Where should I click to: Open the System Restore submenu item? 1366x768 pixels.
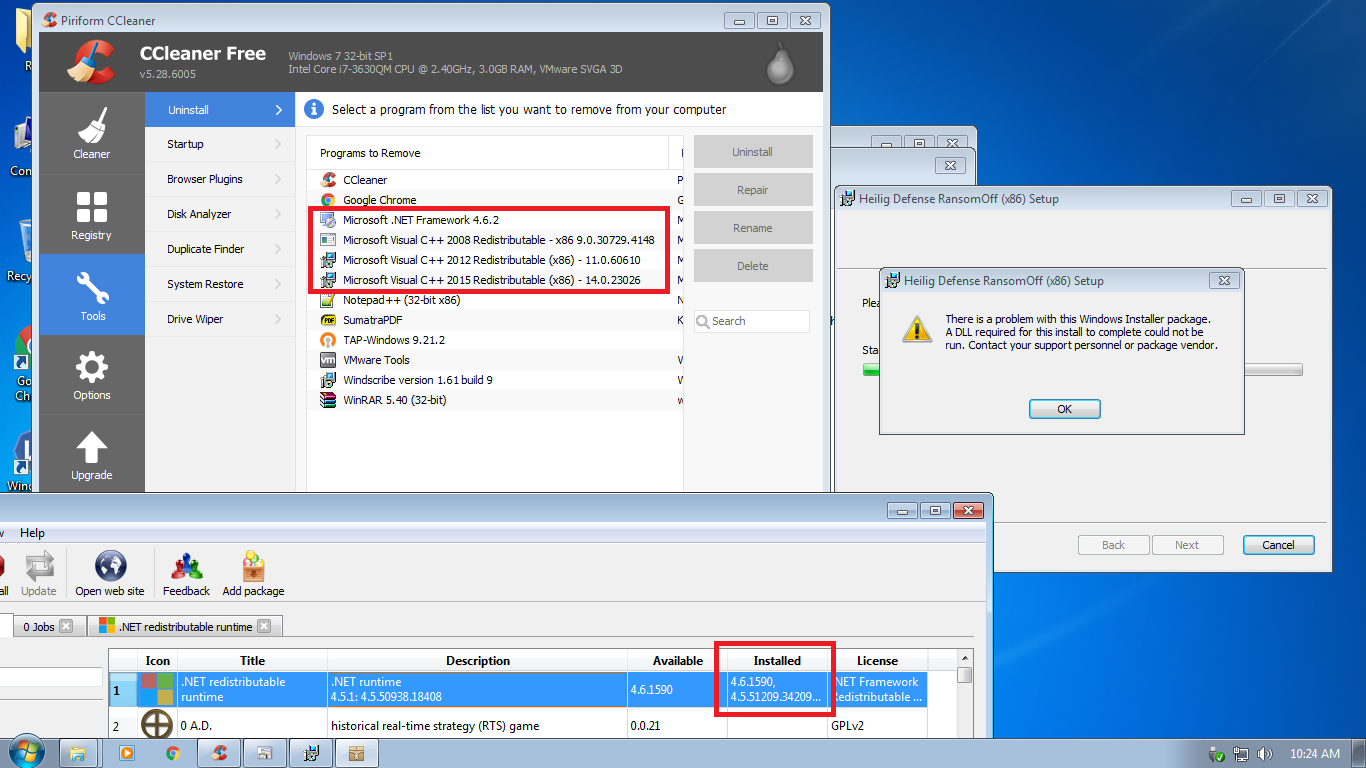click(x=220, y=284)
